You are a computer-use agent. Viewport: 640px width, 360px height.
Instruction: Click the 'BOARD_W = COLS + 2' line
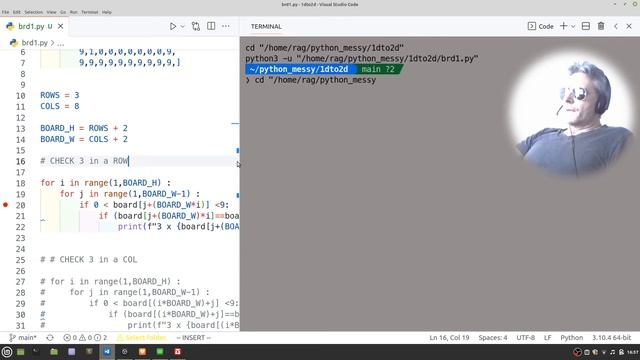click(x=84, y=139)
